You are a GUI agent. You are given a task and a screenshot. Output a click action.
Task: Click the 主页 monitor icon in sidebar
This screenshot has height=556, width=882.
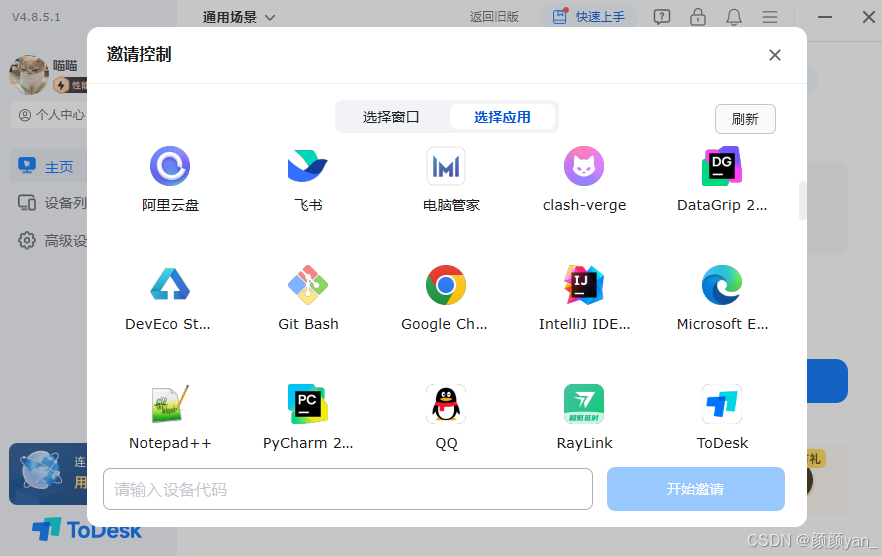click(26, 165)
